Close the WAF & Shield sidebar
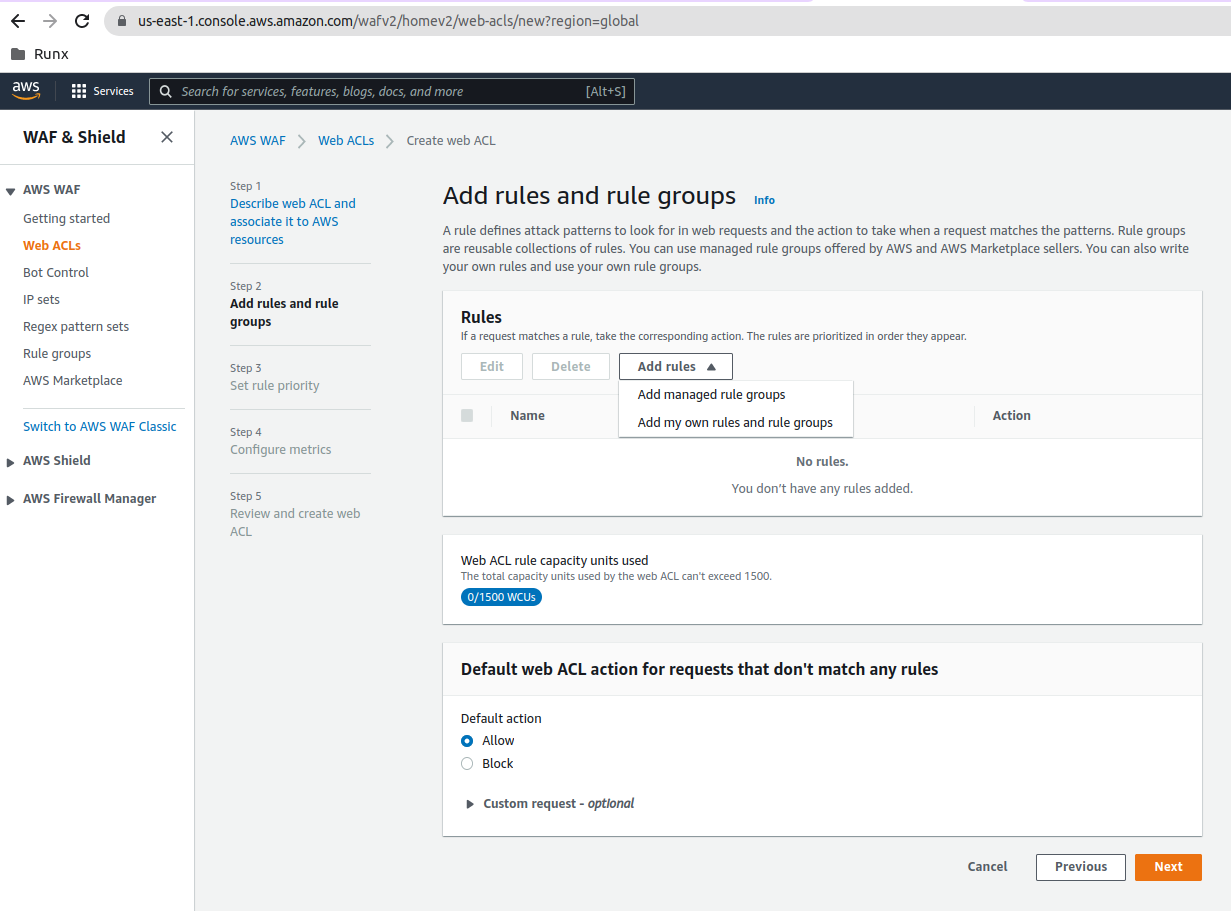Viewport: 1231px width, 911px height. coord(167,137)
